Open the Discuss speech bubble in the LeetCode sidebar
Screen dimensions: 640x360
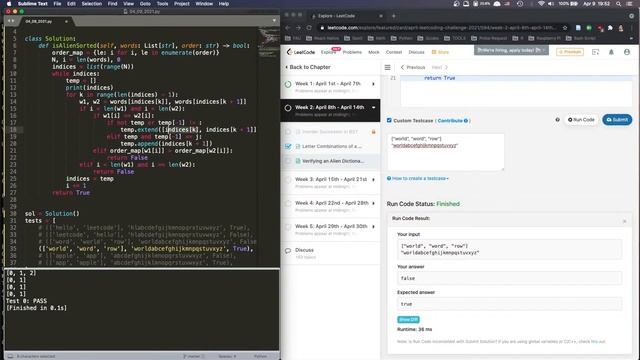click(288, 250)
